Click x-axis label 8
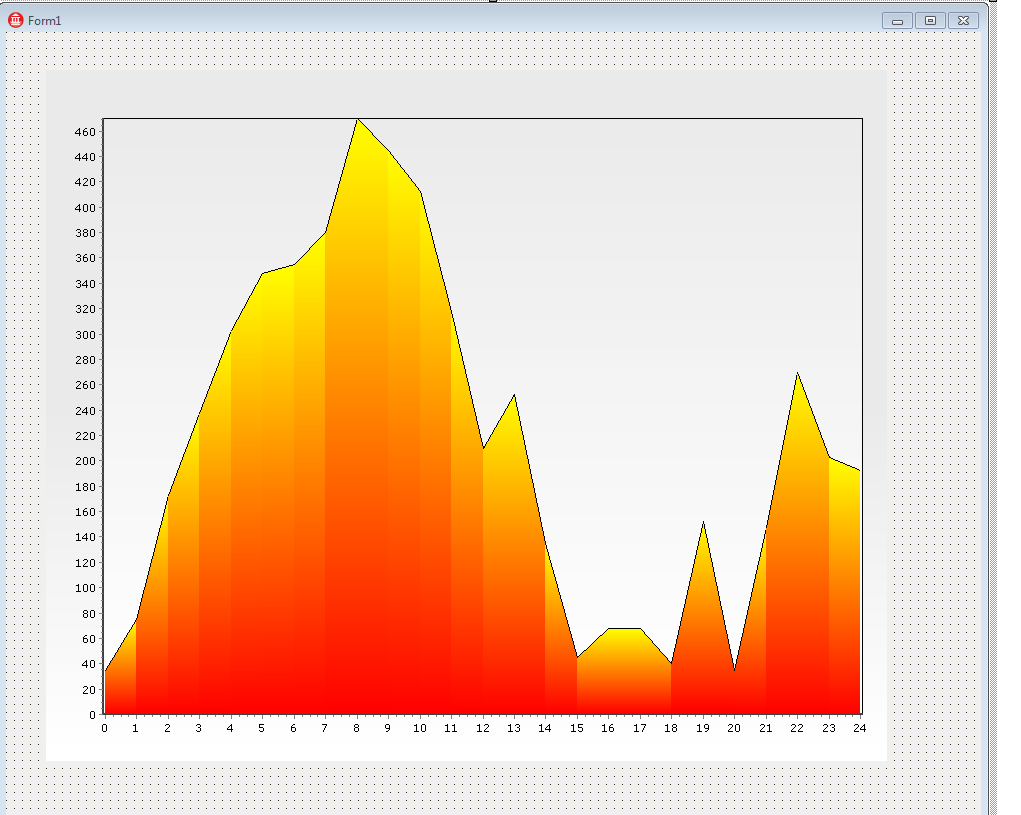 [x=356, y=728]
